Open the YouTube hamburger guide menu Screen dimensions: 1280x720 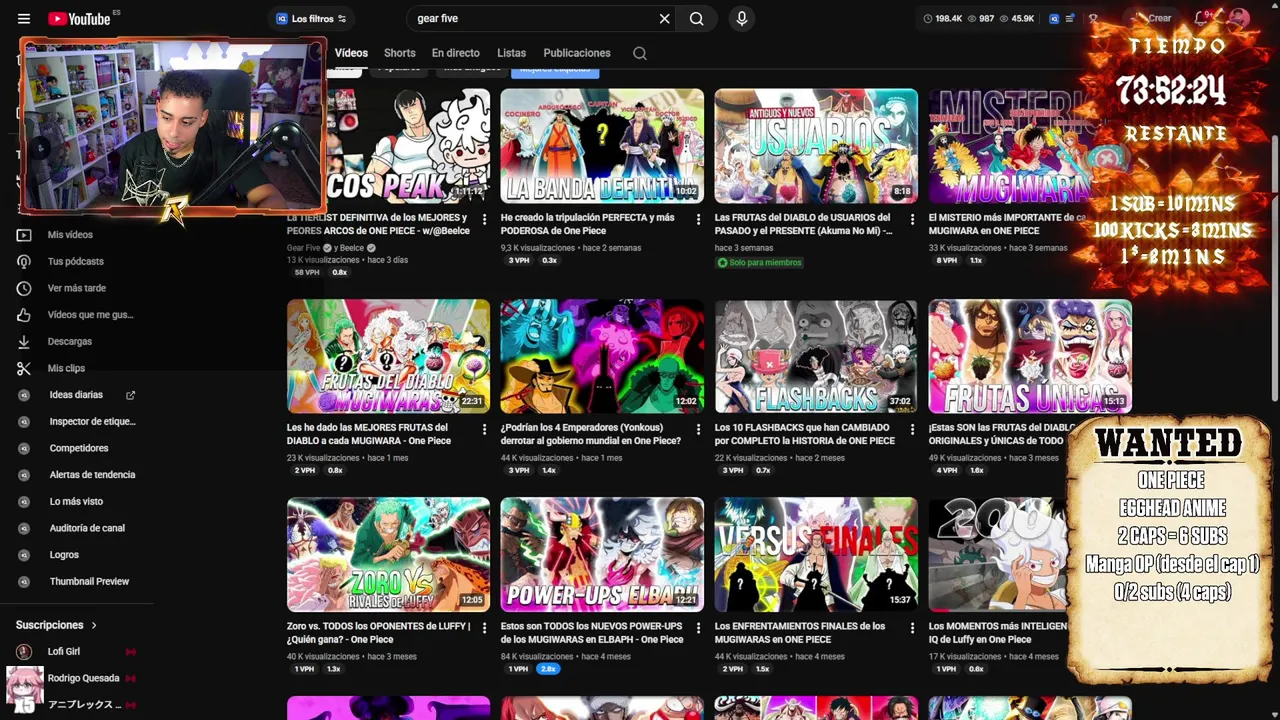point(24,18)
